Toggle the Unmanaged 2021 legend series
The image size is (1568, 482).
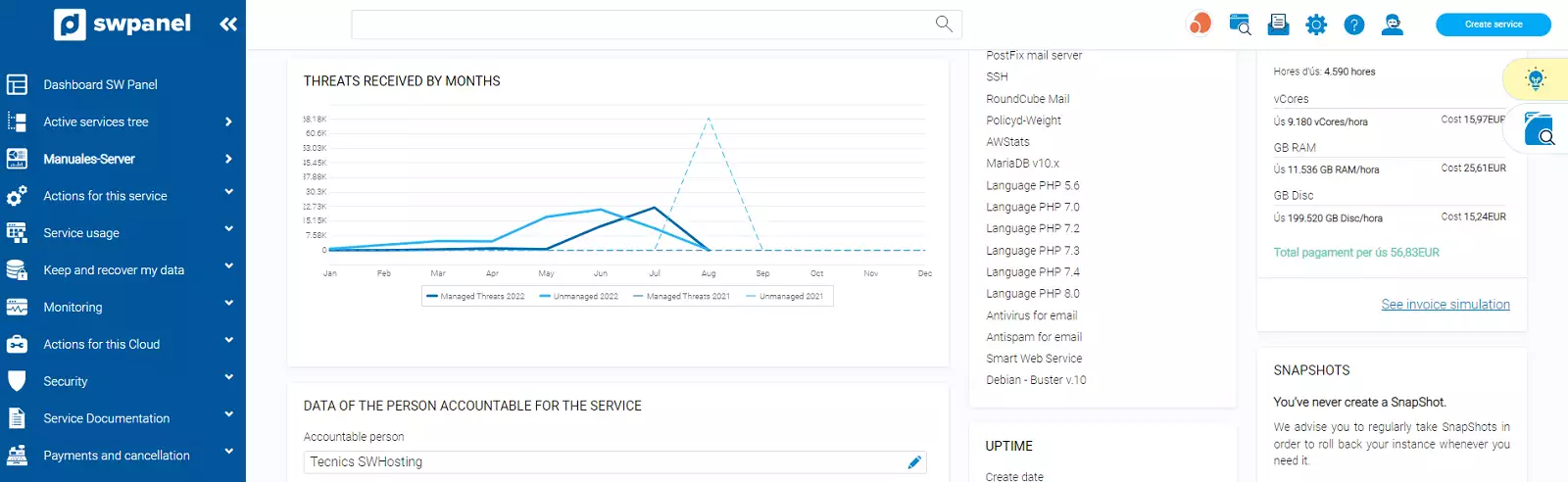click(x=785, y=296)
